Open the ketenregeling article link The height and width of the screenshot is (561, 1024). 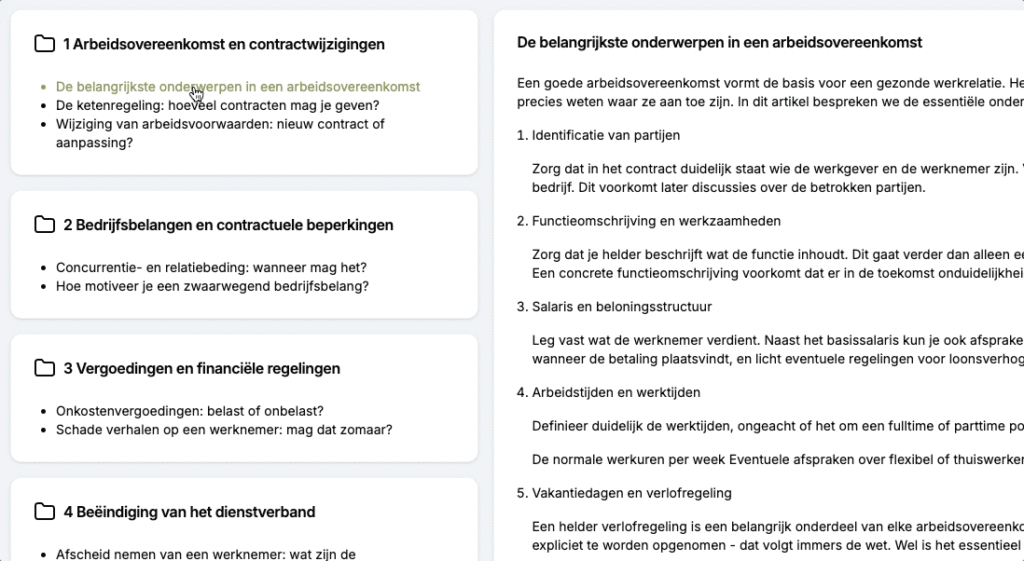[x=217, y=105]
